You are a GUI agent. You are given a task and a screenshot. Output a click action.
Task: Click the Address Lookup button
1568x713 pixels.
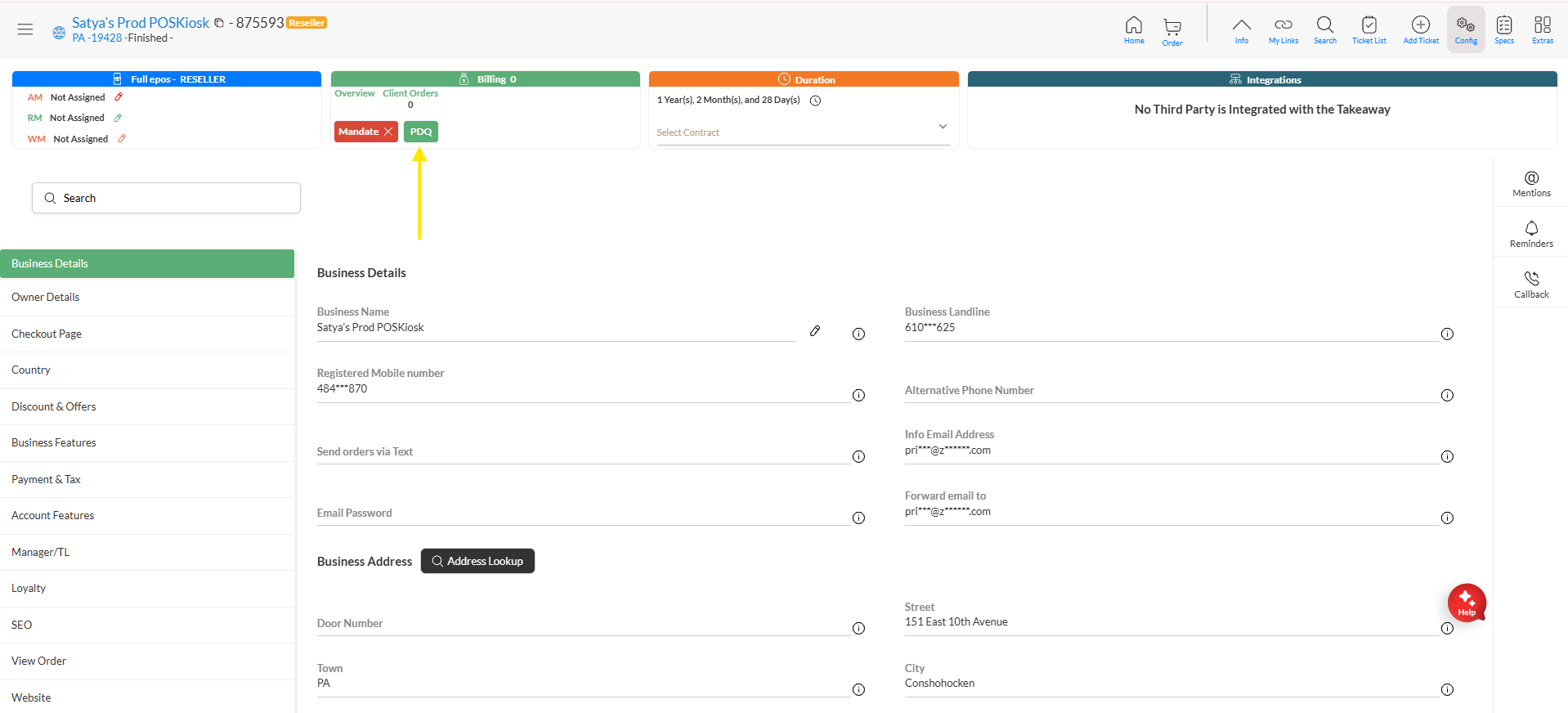pos(477,561)
